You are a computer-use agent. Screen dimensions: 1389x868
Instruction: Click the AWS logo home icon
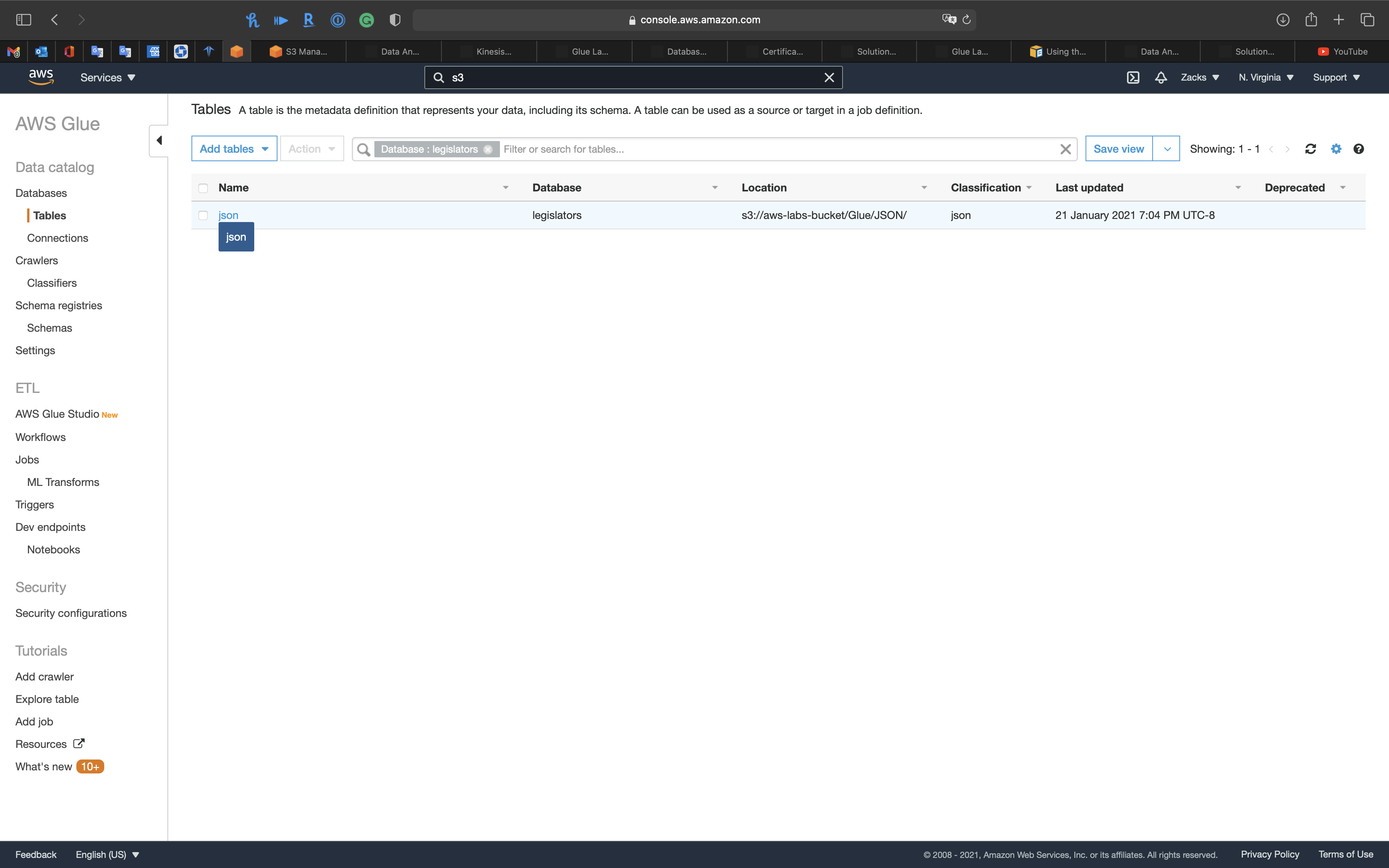click(41, 77)
